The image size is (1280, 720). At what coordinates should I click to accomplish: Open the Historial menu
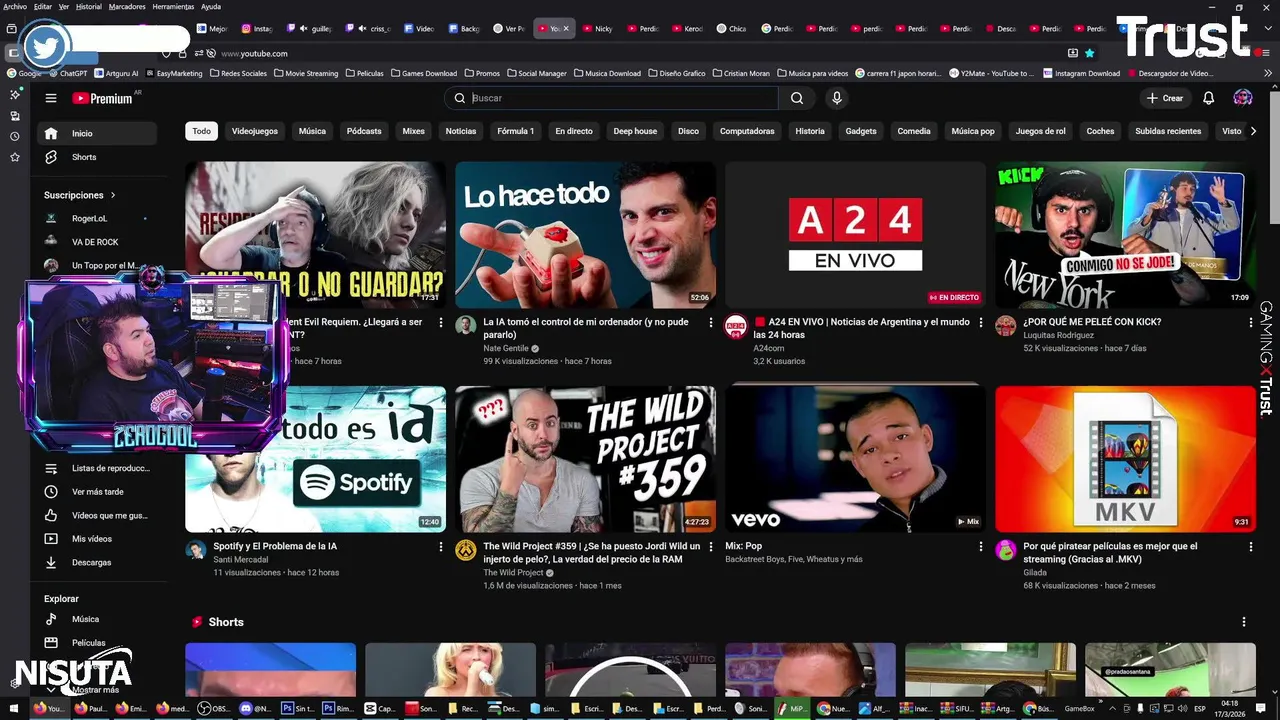tap(89, 6)
